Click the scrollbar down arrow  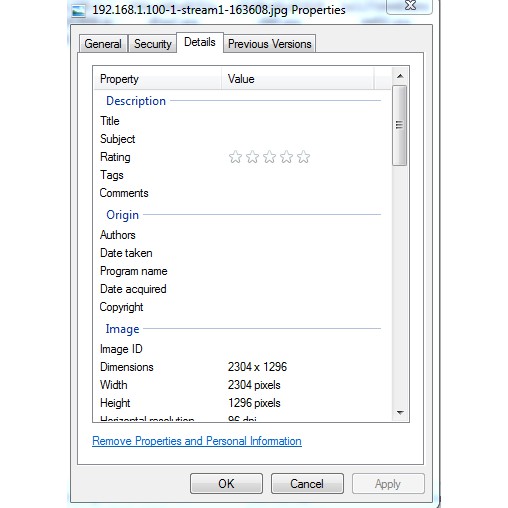(400, 413)
